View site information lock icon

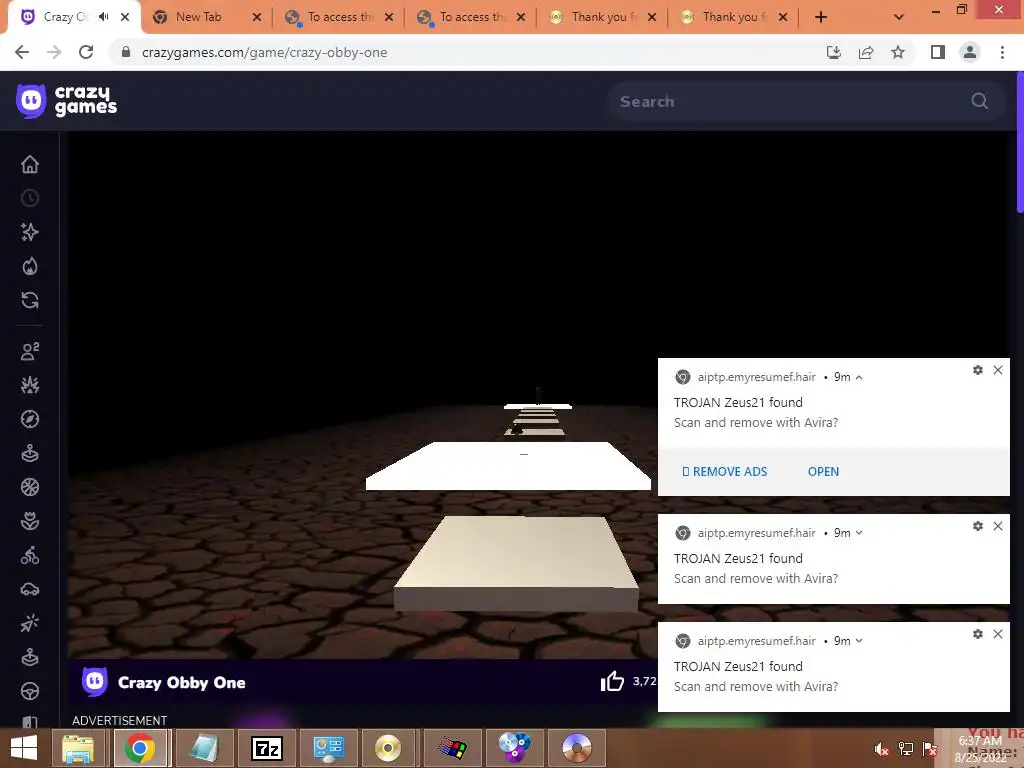125,52
